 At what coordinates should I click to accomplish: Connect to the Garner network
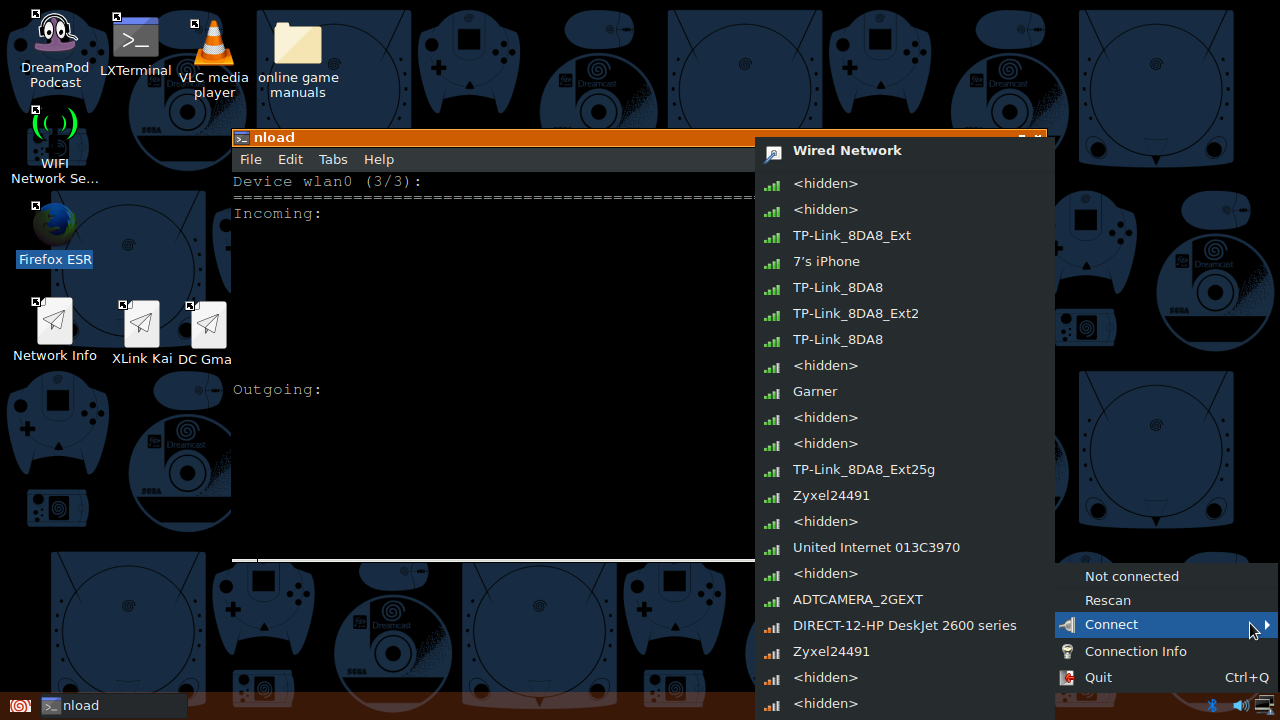(x=905, y=392)
